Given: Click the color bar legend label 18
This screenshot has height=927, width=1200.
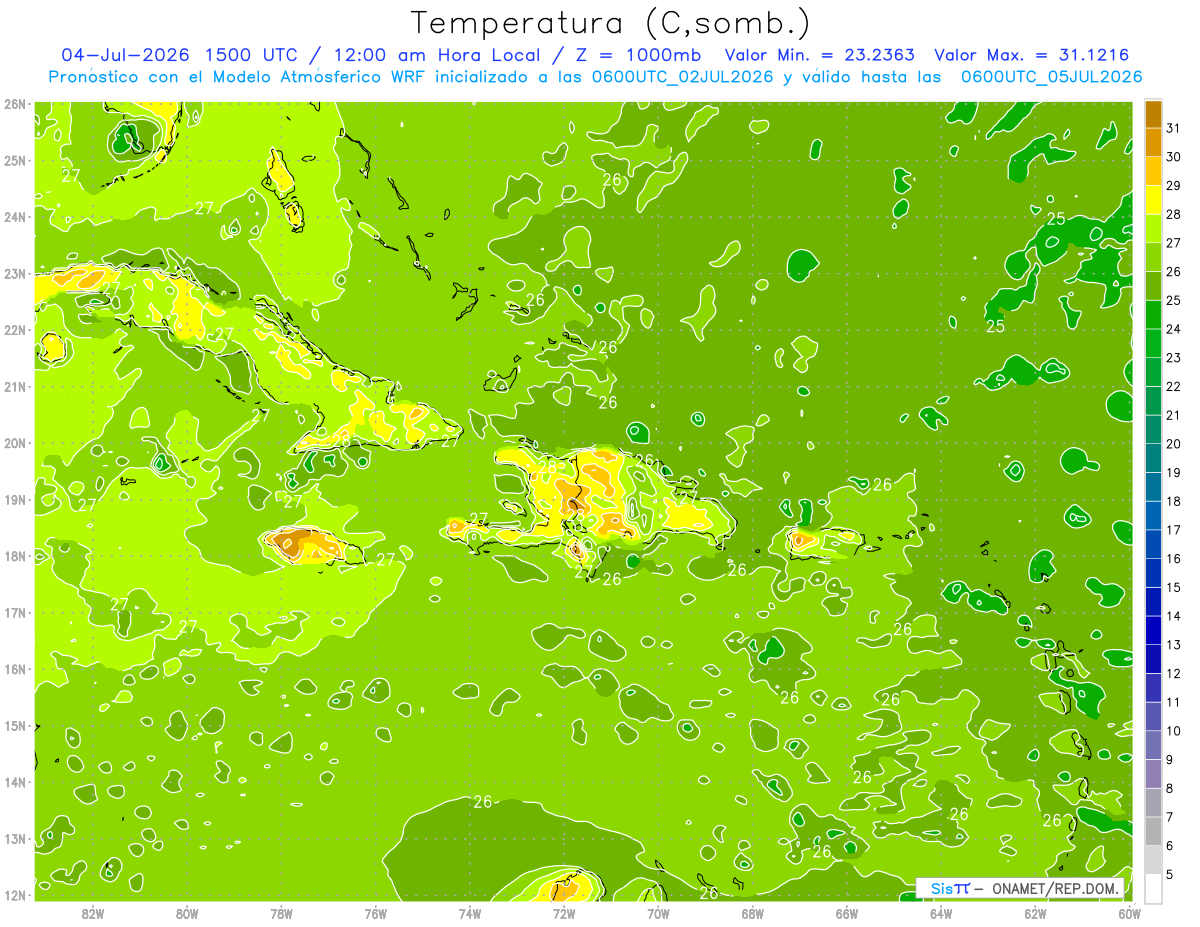Looking at the screenshot, I should click(1173, 502).
